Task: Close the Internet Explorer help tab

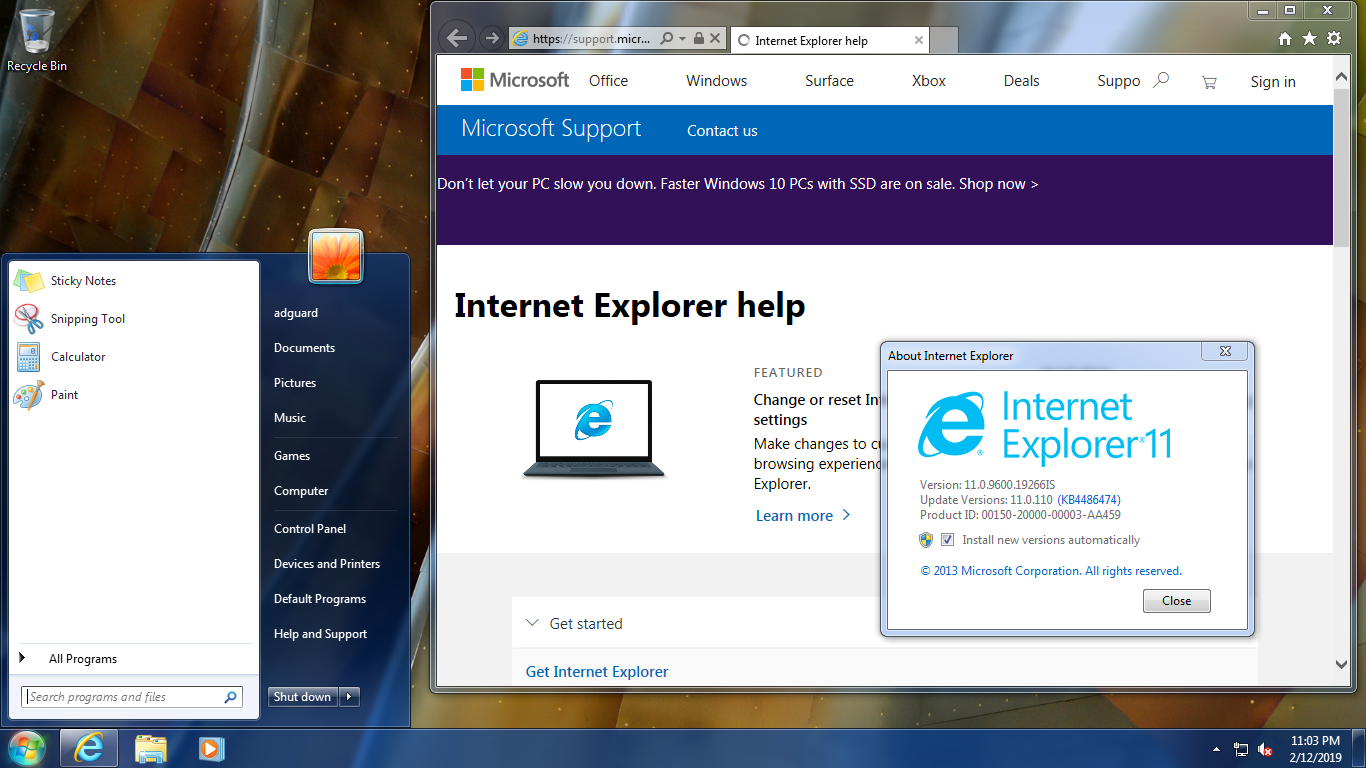Action: (919, 40)
